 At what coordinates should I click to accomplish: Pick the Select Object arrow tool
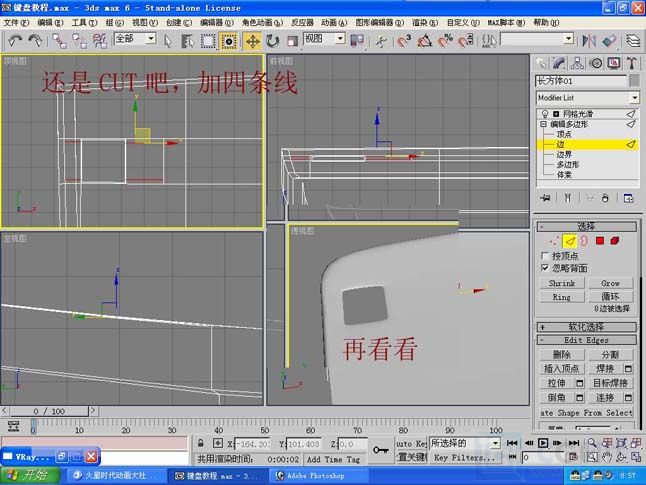pyautogui.click(x=168, y=41)
